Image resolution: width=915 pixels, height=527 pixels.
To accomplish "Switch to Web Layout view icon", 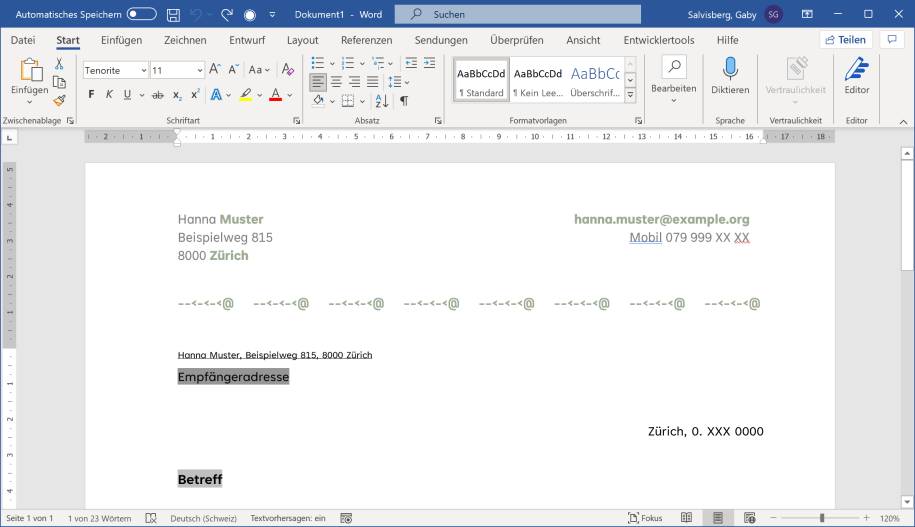I will (x=750, y=518).
